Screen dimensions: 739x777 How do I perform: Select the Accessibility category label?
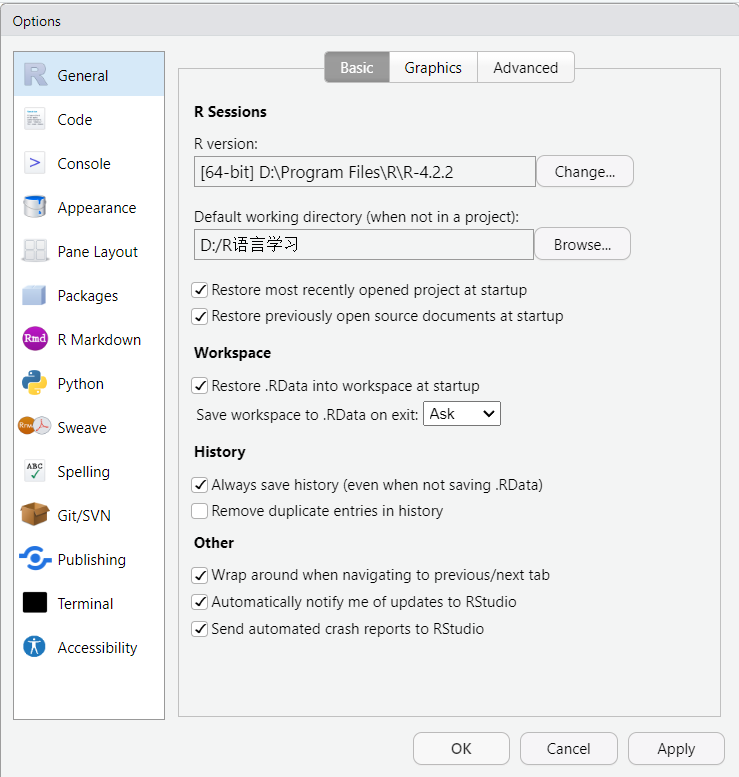97,648
